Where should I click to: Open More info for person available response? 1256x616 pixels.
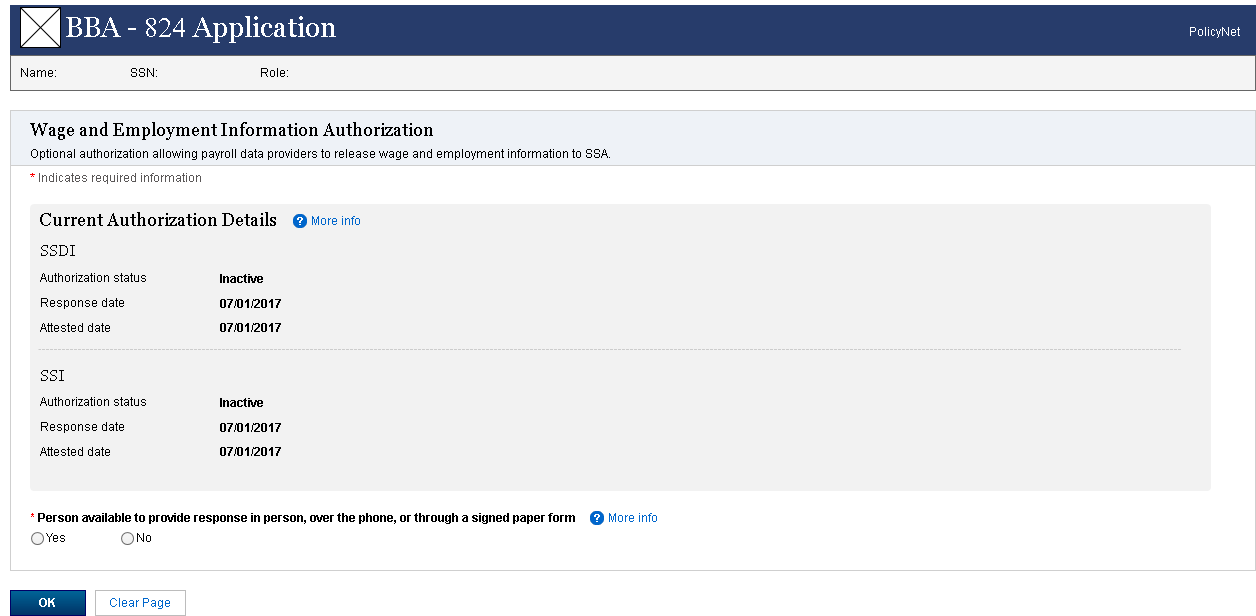[633, 518]
